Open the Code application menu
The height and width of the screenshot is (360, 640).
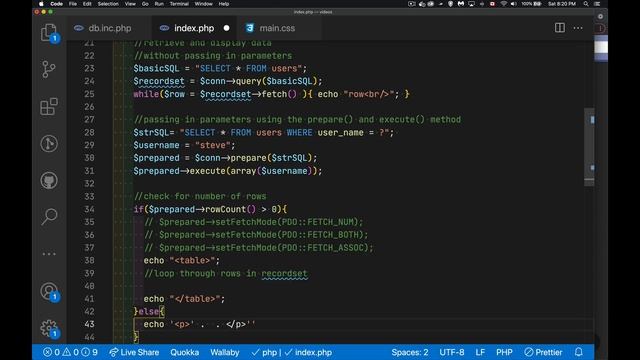[56, 4]
